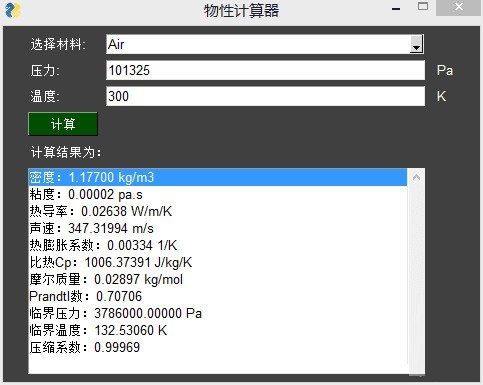The width and height of the screenshot is (483, 385).
Task: Select the 声速: 347.31994 m/s row
Action: pos(218,228)
